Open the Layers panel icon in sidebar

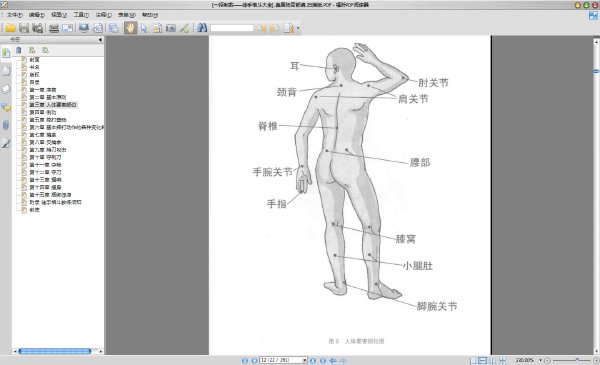click(6, 89)
